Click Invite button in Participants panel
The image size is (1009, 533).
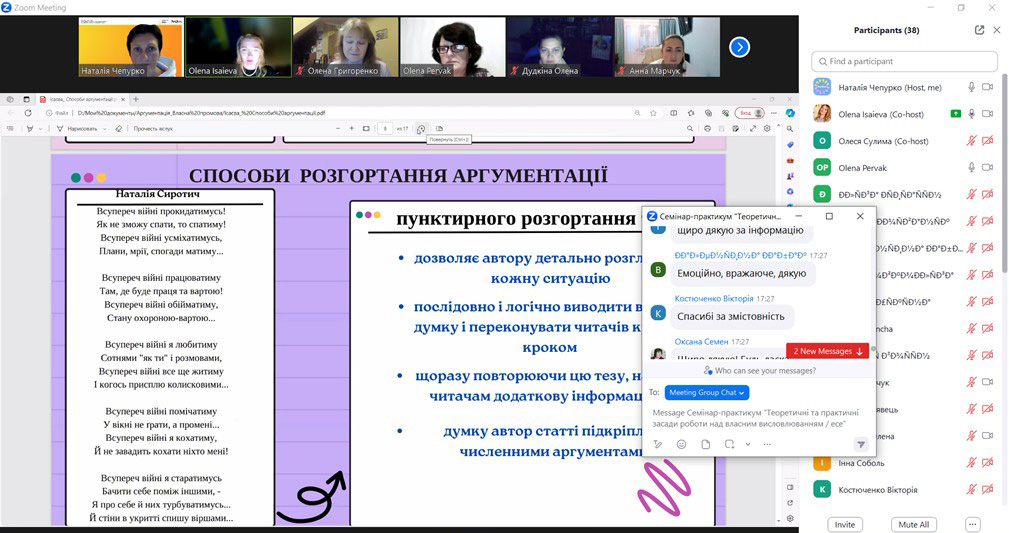click(845, 525)
